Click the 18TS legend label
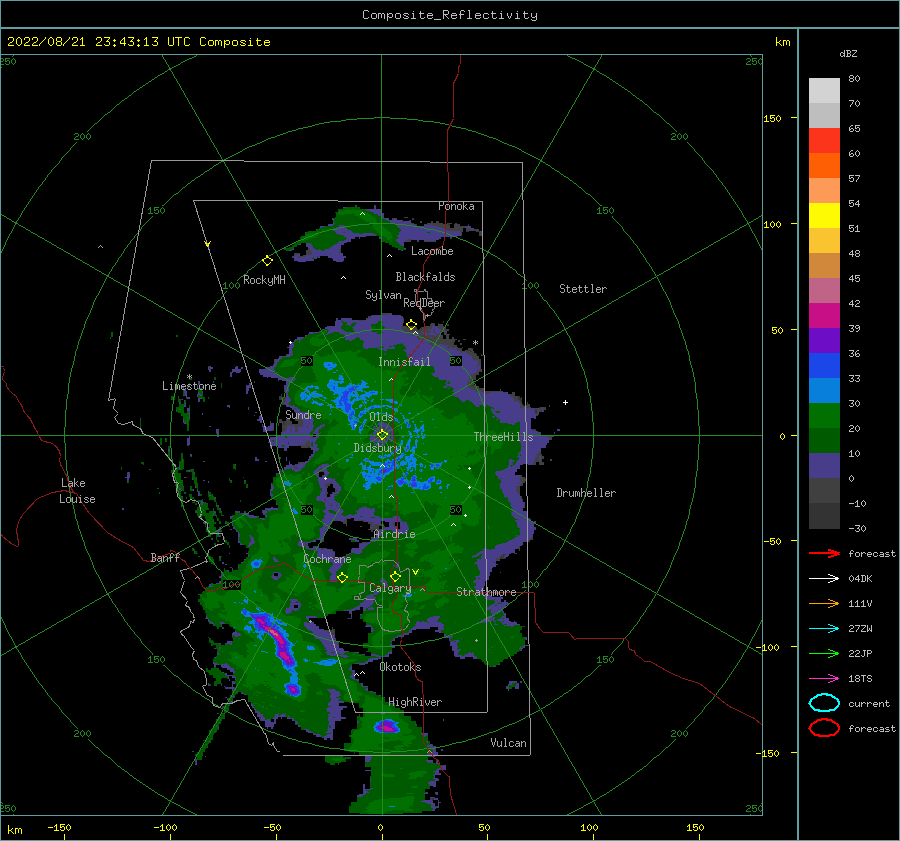Screen dimensions: 900x841 (860, 679)
